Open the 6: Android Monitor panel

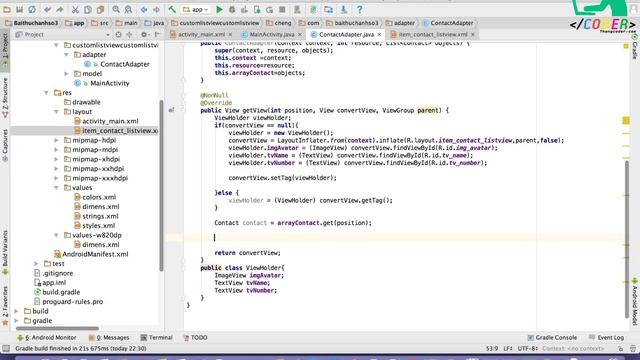(x=47, y=338)
